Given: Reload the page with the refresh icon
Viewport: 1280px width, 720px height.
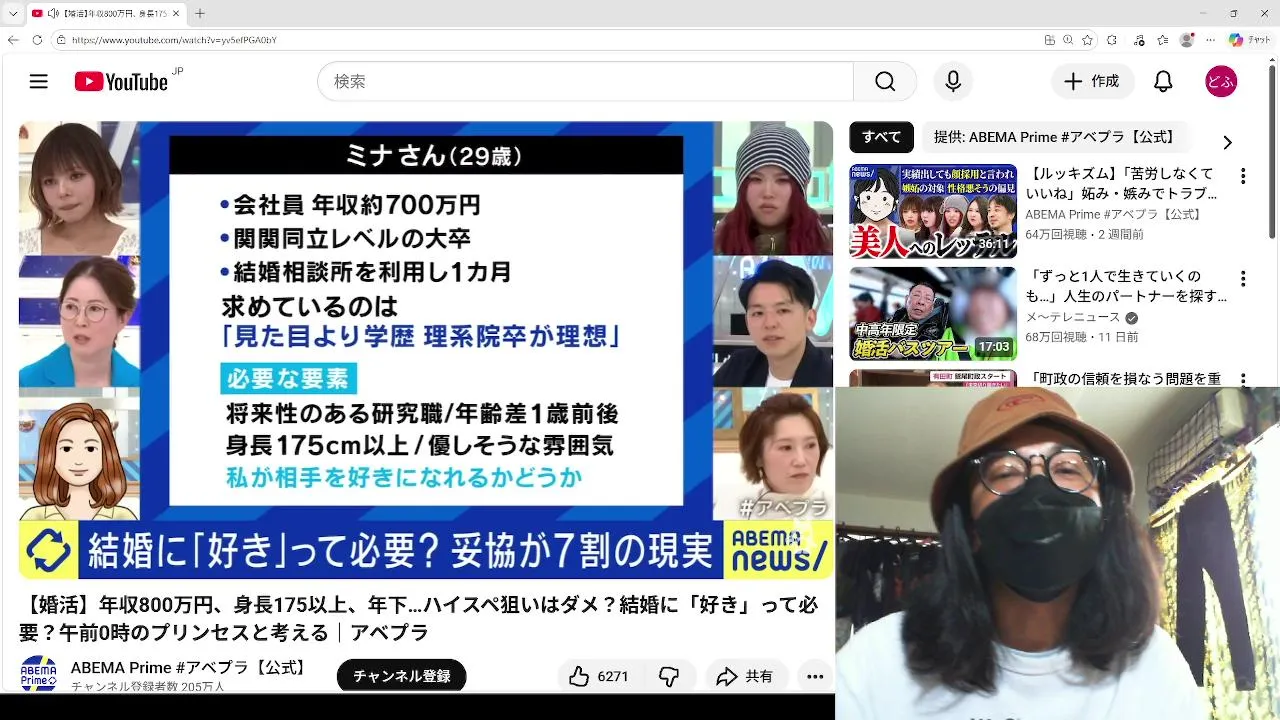Looking at the screenshot, I should pyautogui.click(x=37, y=40).
